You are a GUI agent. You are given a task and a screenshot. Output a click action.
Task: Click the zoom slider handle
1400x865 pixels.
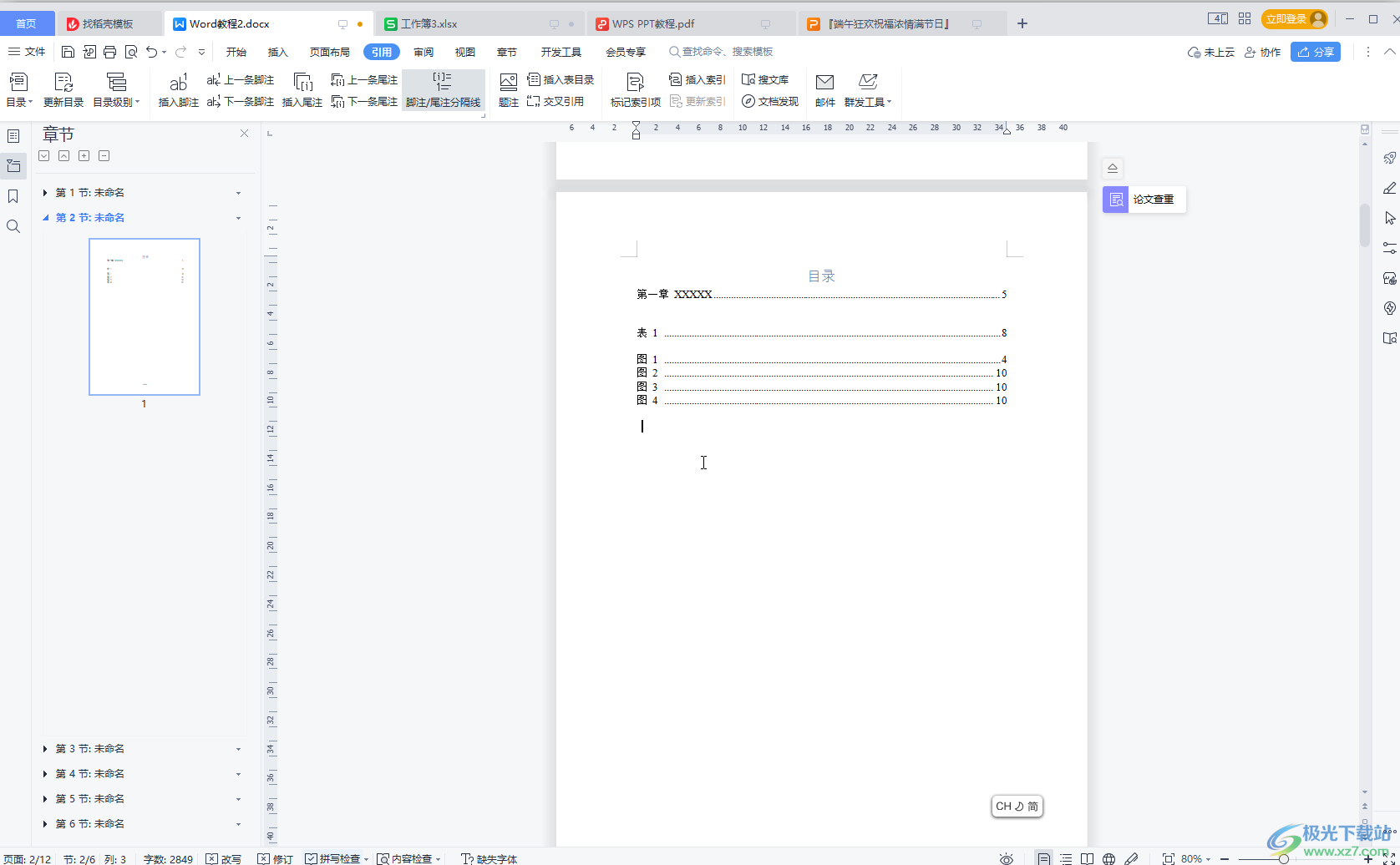(1284, 858)
